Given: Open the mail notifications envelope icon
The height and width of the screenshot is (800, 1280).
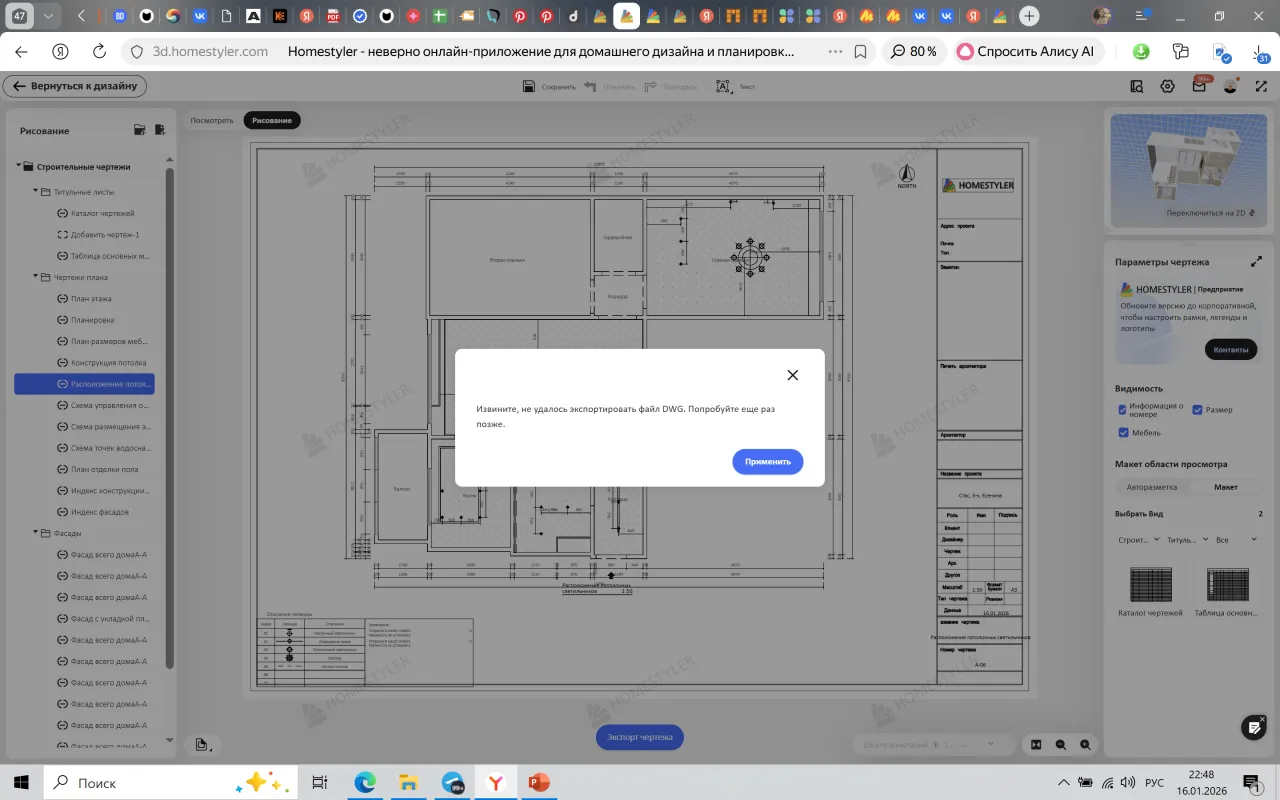Looking at the screenshot, I should [1199, 87].
